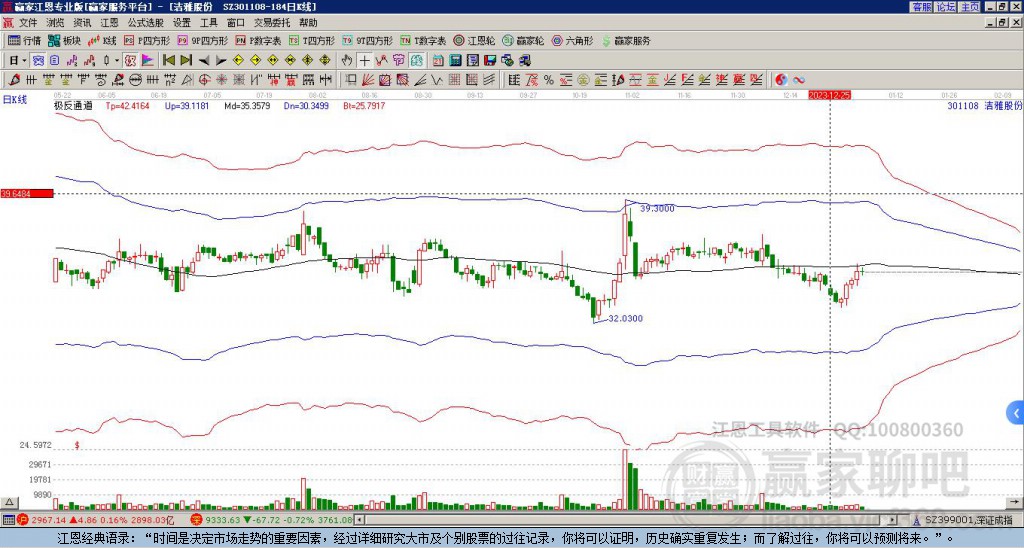Screen dimensions: 1024x548
Task: Open 赢家服务 from toolbar
Action: coord(626,40)
